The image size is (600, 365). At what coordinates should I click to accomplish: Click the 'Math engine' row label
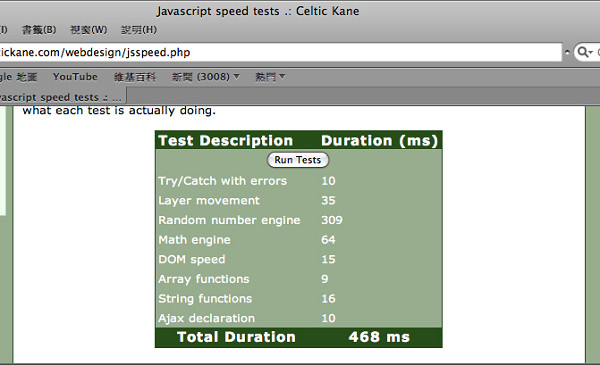pos(194,240)
